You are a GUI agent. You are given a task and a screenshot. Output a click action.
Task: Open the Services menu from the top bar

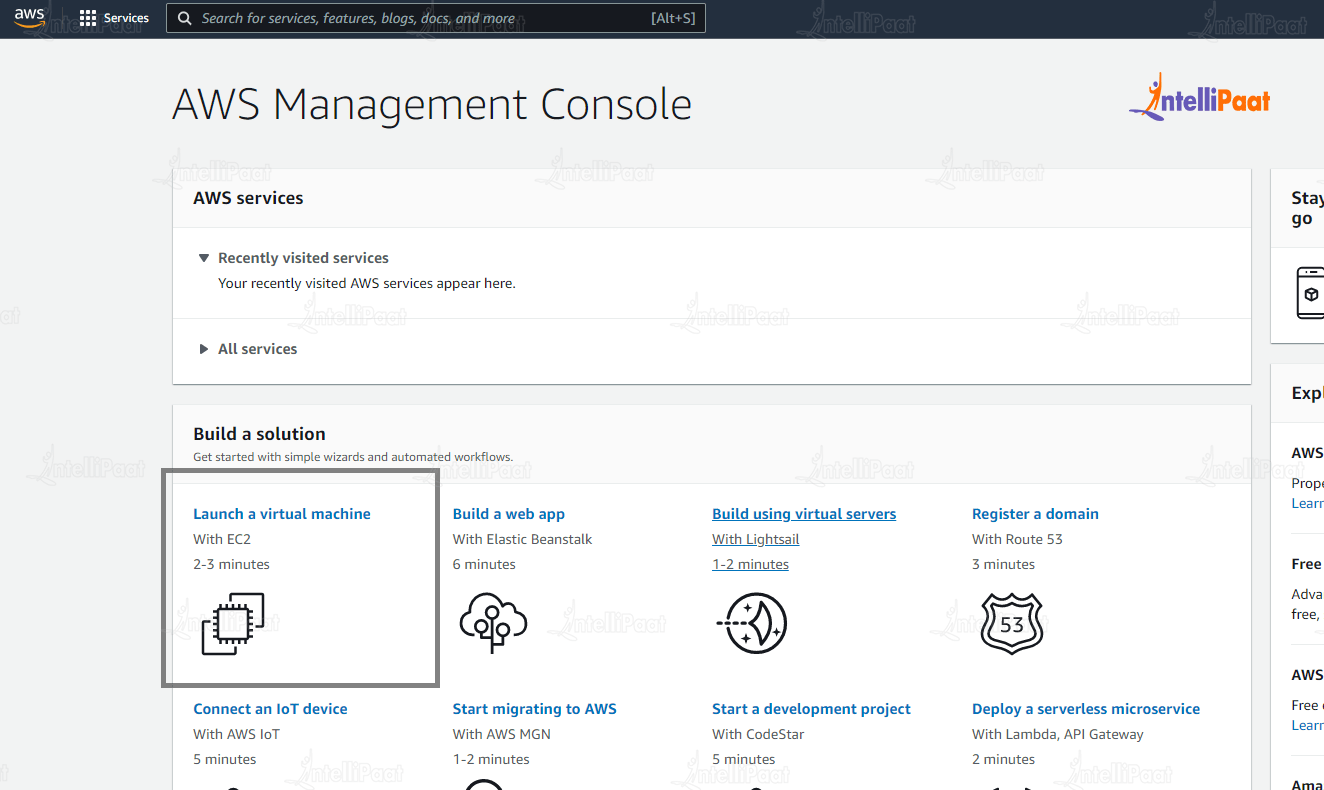(x=114, y=17)
